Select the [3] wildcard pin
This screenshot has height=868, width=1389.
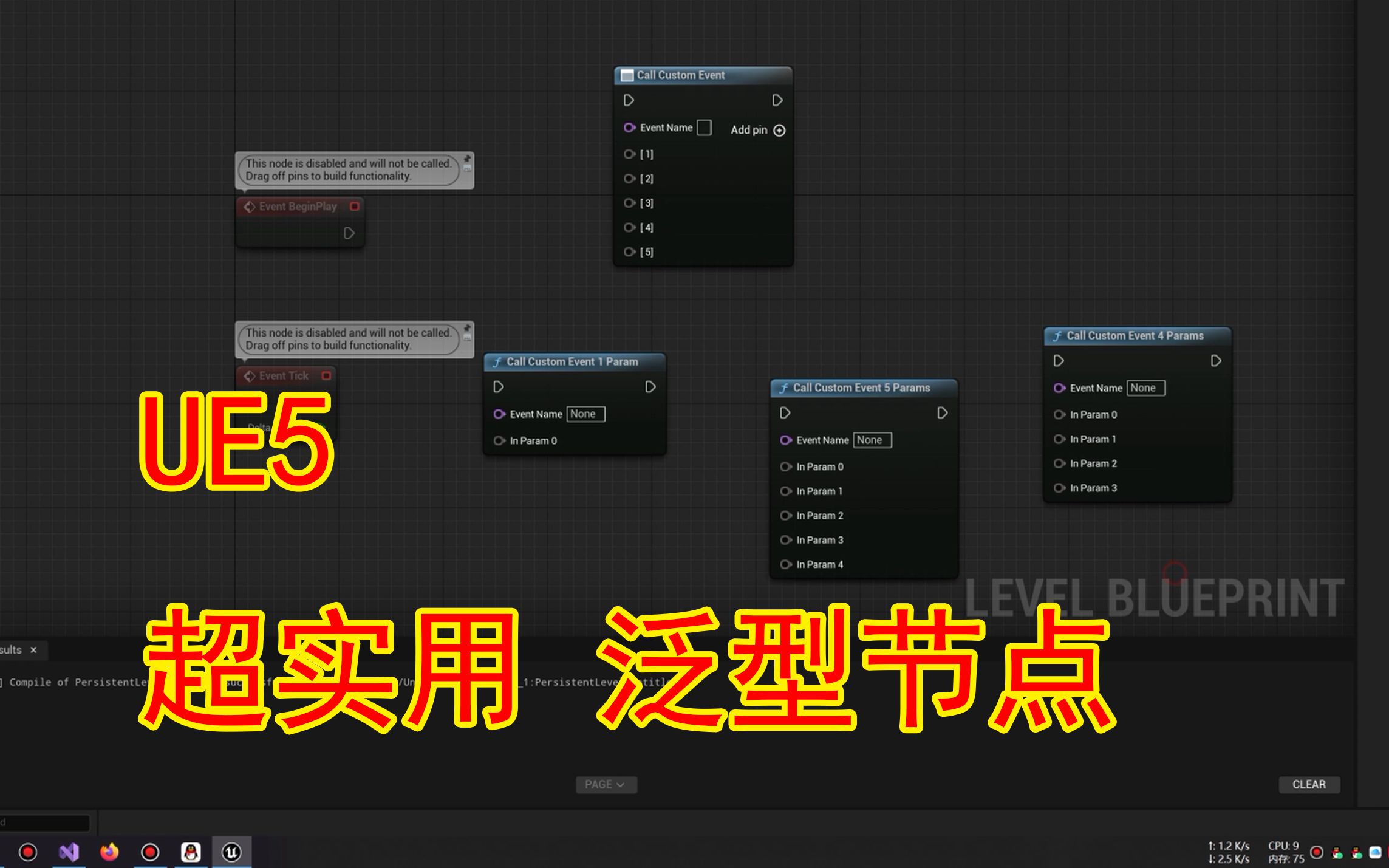(x=630, y=203)
